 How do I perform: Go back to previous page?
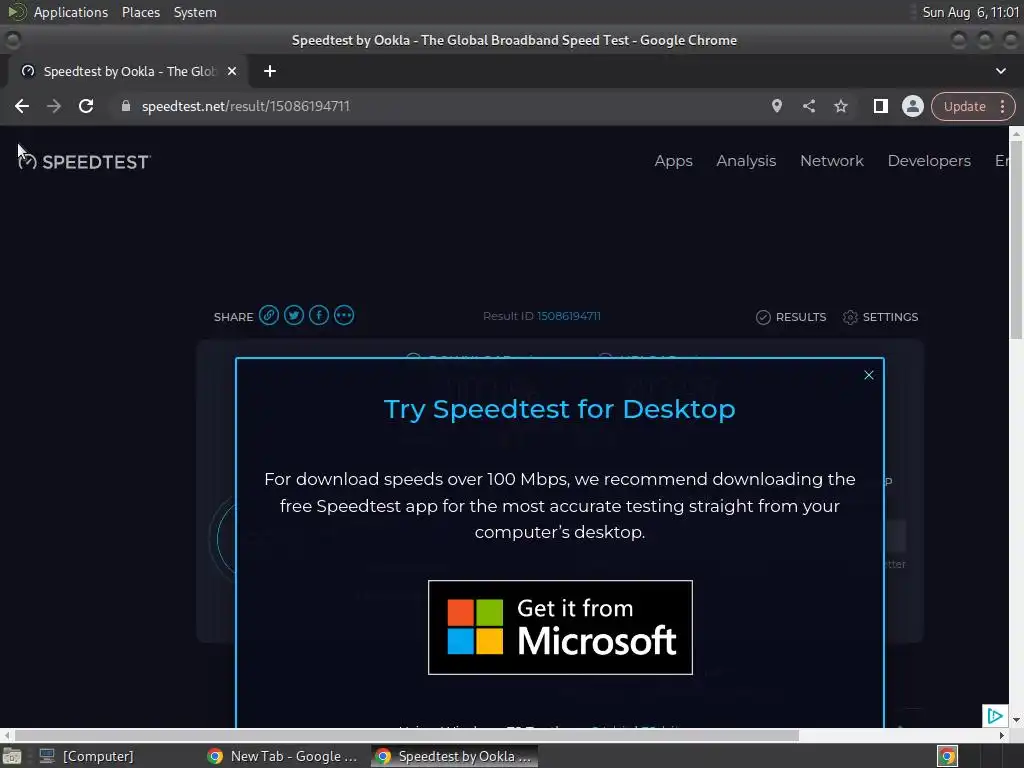click(x=22, y=106)
